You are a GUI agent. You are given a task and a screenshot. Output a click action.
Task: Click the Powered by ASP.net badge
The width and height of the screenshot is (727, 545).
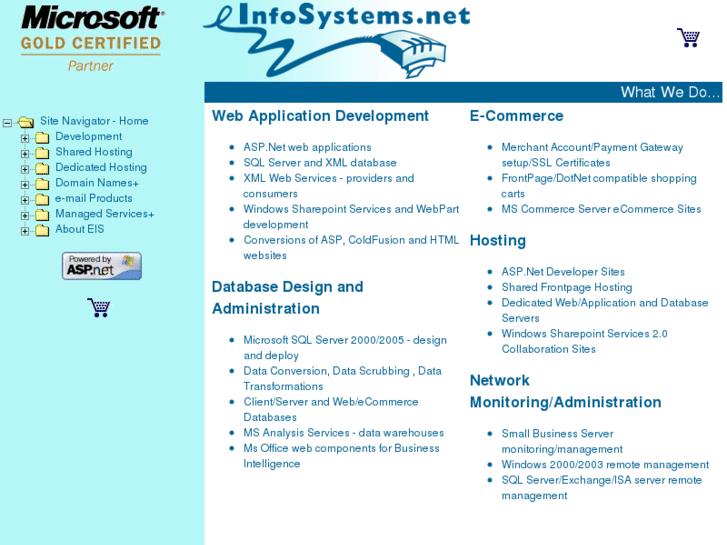click(x=102, y=266)
